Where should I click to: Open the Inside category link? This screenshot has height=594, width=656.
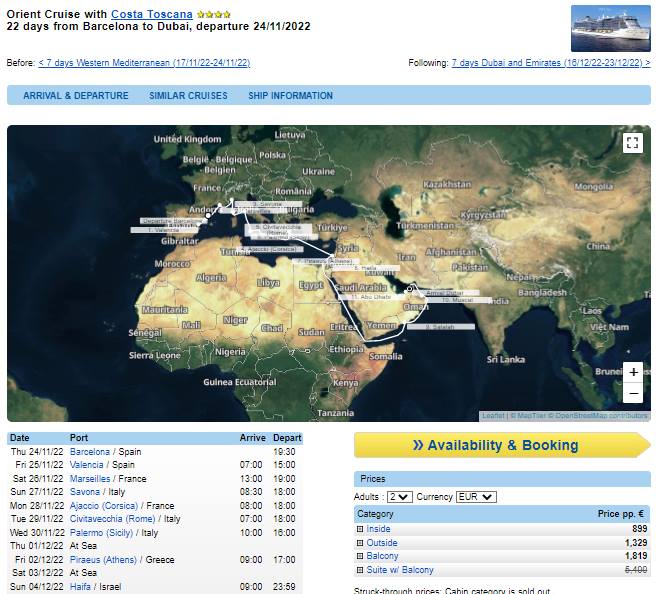[378, 529]
